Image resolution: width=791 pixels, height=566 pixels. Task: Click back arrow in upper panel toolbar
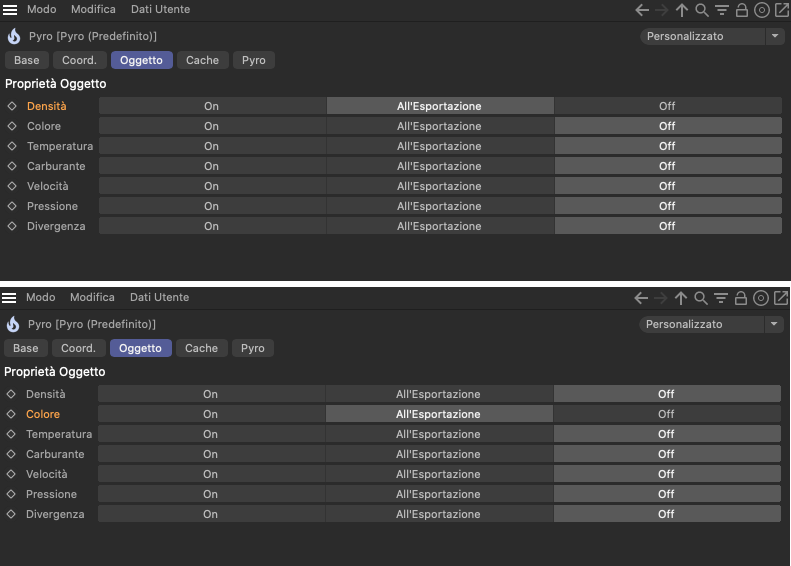point(642,10)
